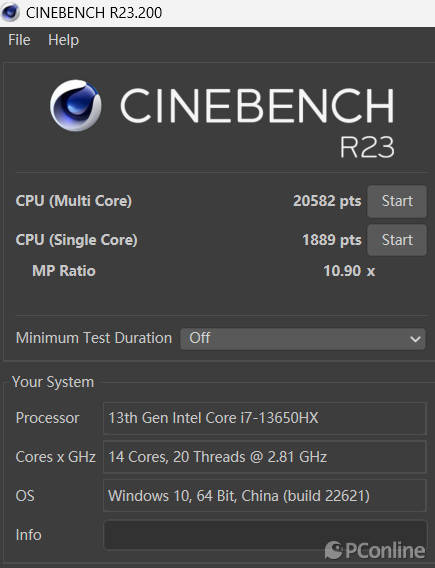Click the Your System section heading
The image size is (435, 568).
point(53,382)
